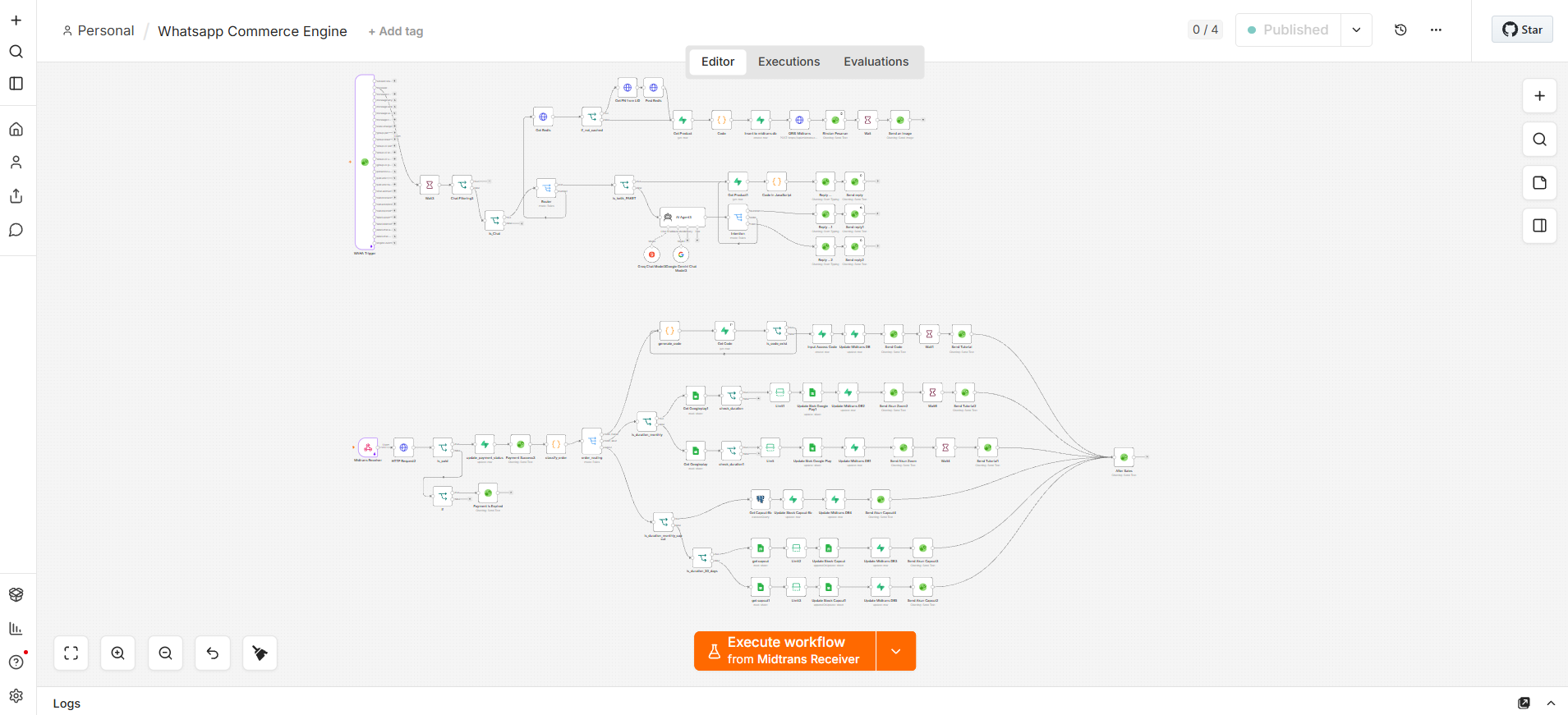Click the tidy up nodes broom icon
Image resolution: width=1568 pixels, height=715 pixels.
pyautogui.click(x=260, y=653)
